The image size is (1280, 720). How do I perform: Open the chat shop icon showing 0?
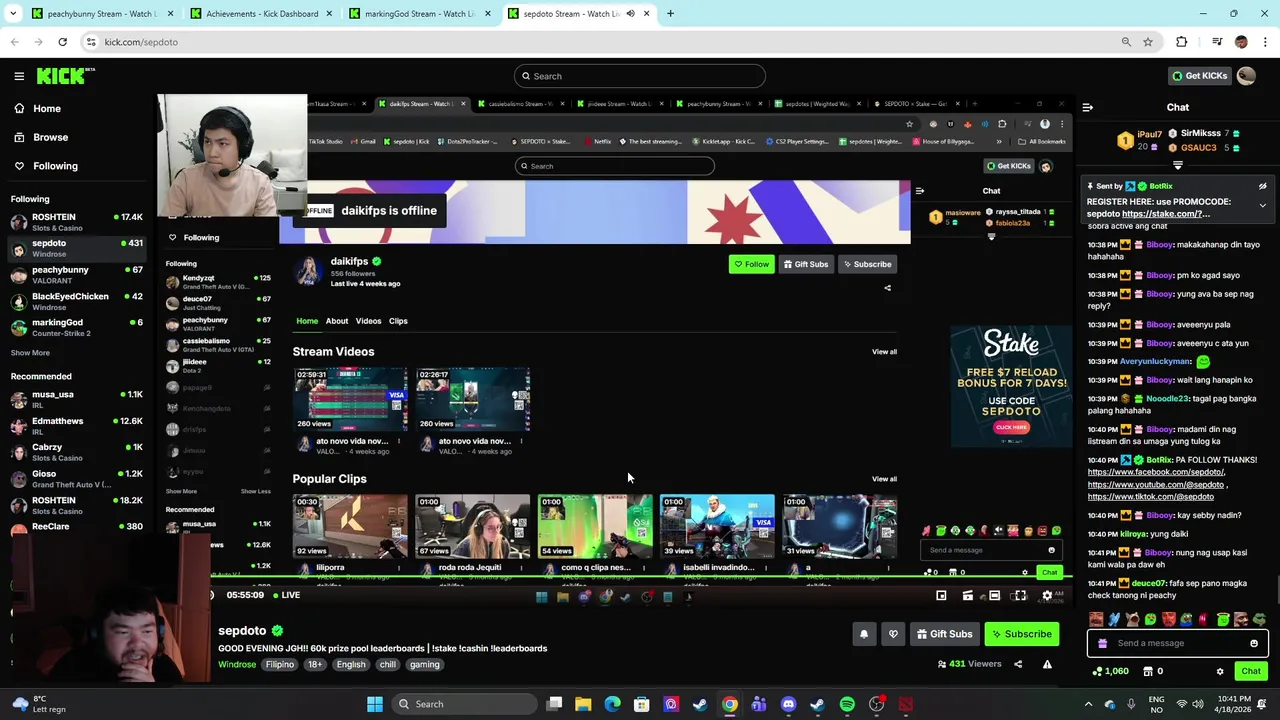click(x=1153, y=671)
